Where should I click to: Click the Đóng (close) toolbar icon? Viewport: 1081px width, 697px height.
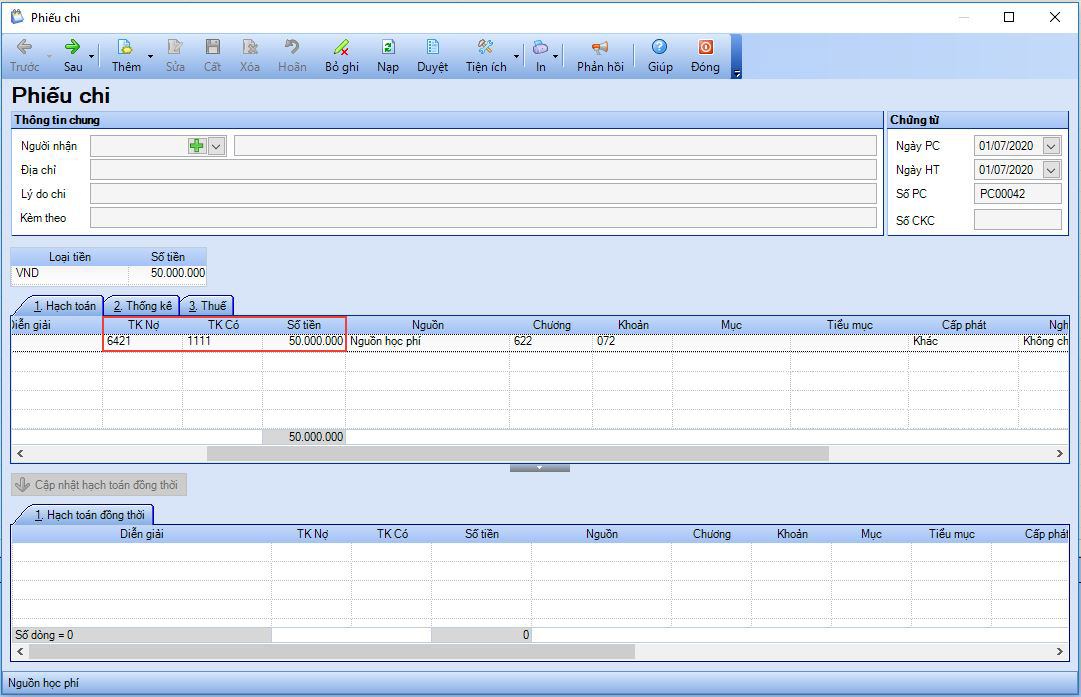pos(705,47)
